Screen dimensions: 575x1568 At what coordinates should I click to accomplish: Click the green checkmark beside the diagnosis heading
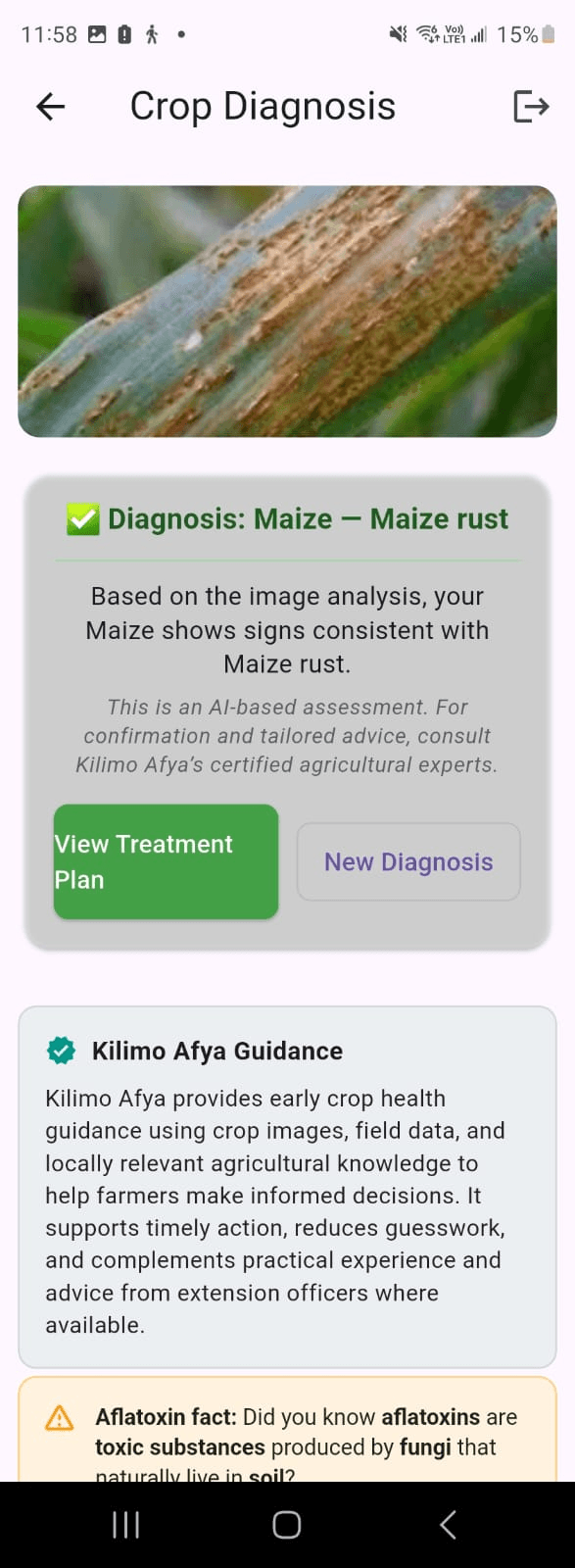(82, 517)
